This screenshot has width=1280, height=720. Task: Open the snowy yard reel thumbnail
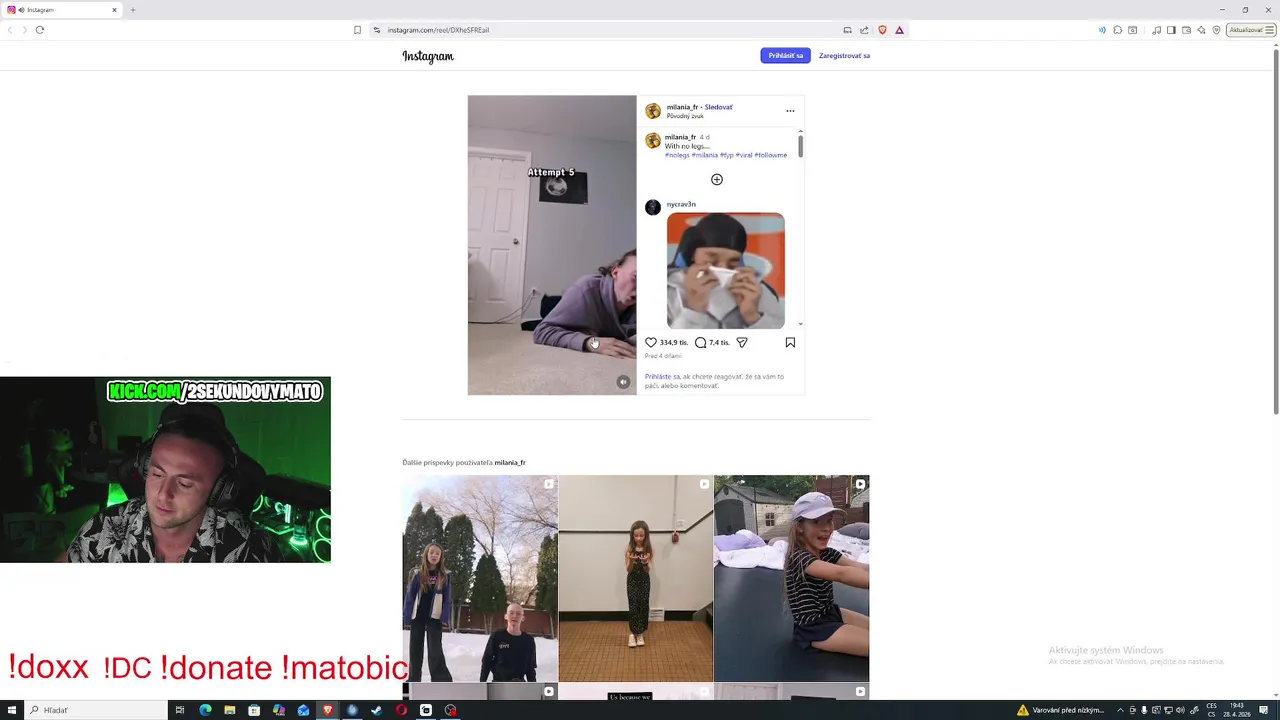480,578
